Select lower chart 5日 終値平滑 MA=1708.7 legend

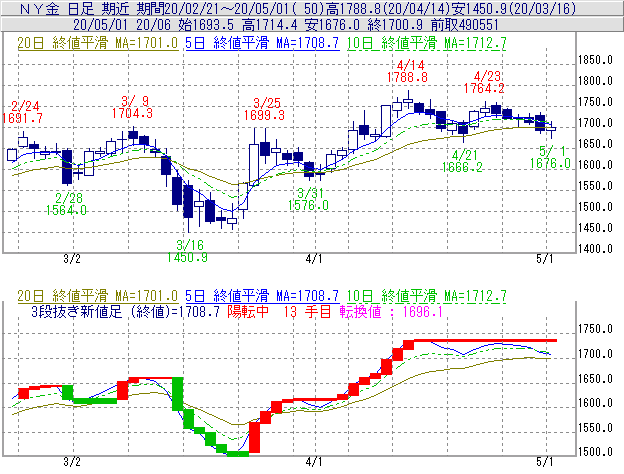(262, 296)
